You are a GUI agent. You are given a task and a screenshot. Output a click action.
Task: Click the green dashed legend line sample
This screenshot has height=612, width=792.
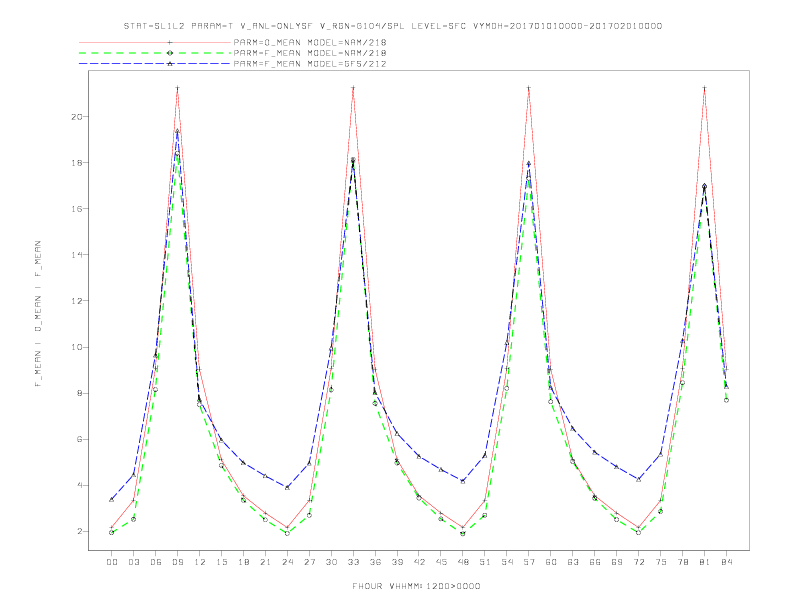click(x=155, y=53)
